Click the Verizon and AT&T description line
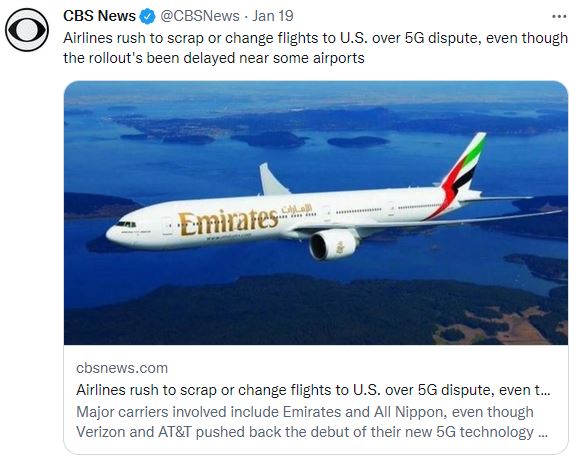This screenshot has height=464, width=579. pyautogui.click(x=312, y=432)
